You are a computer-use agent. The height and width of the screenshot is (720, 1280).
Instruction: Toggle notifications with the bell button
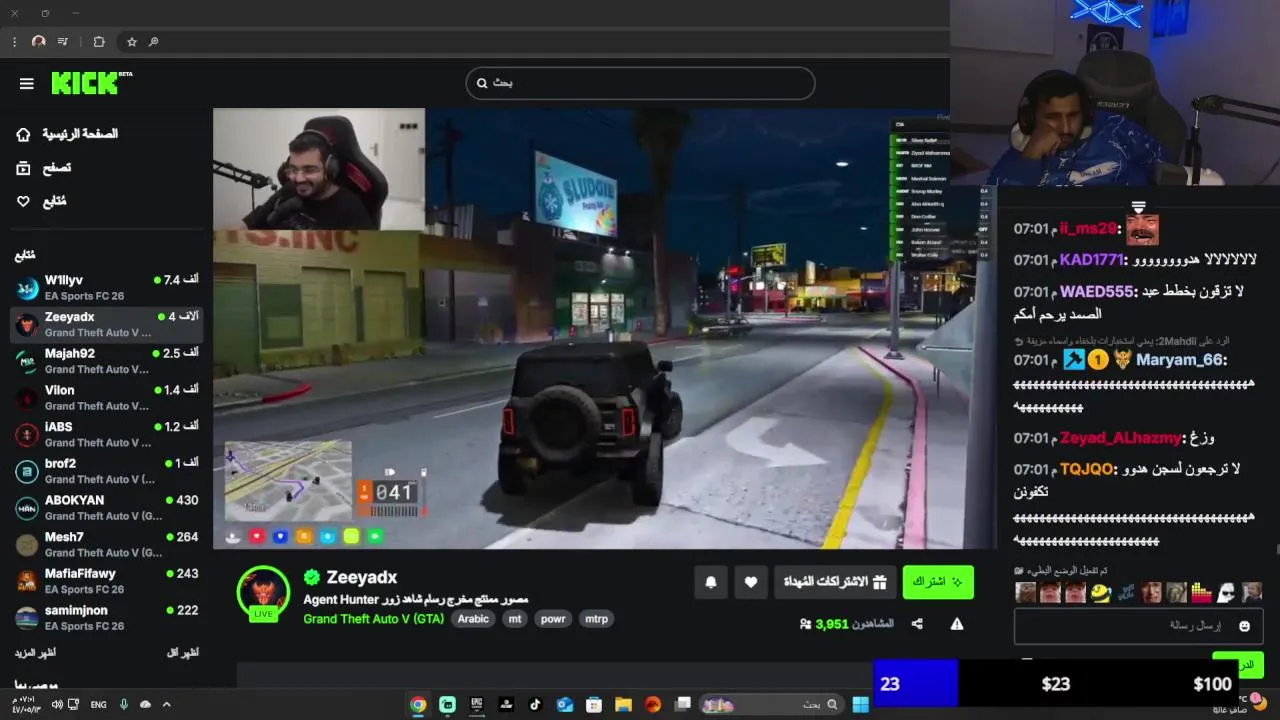pyautogui.click(x=711, y=582)
